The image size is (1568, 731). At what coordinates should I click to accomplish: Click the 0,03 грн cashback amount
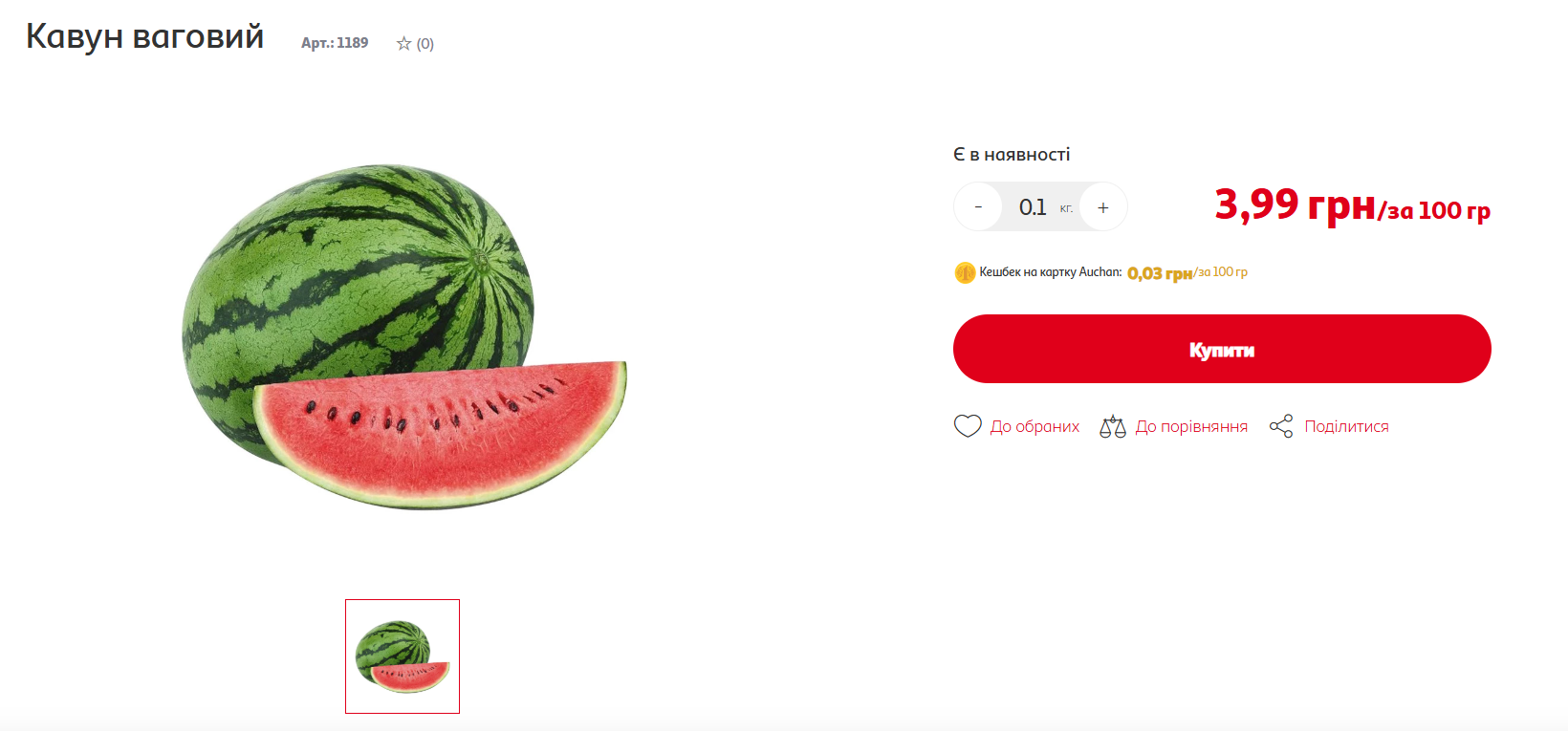pos(1160,273)
